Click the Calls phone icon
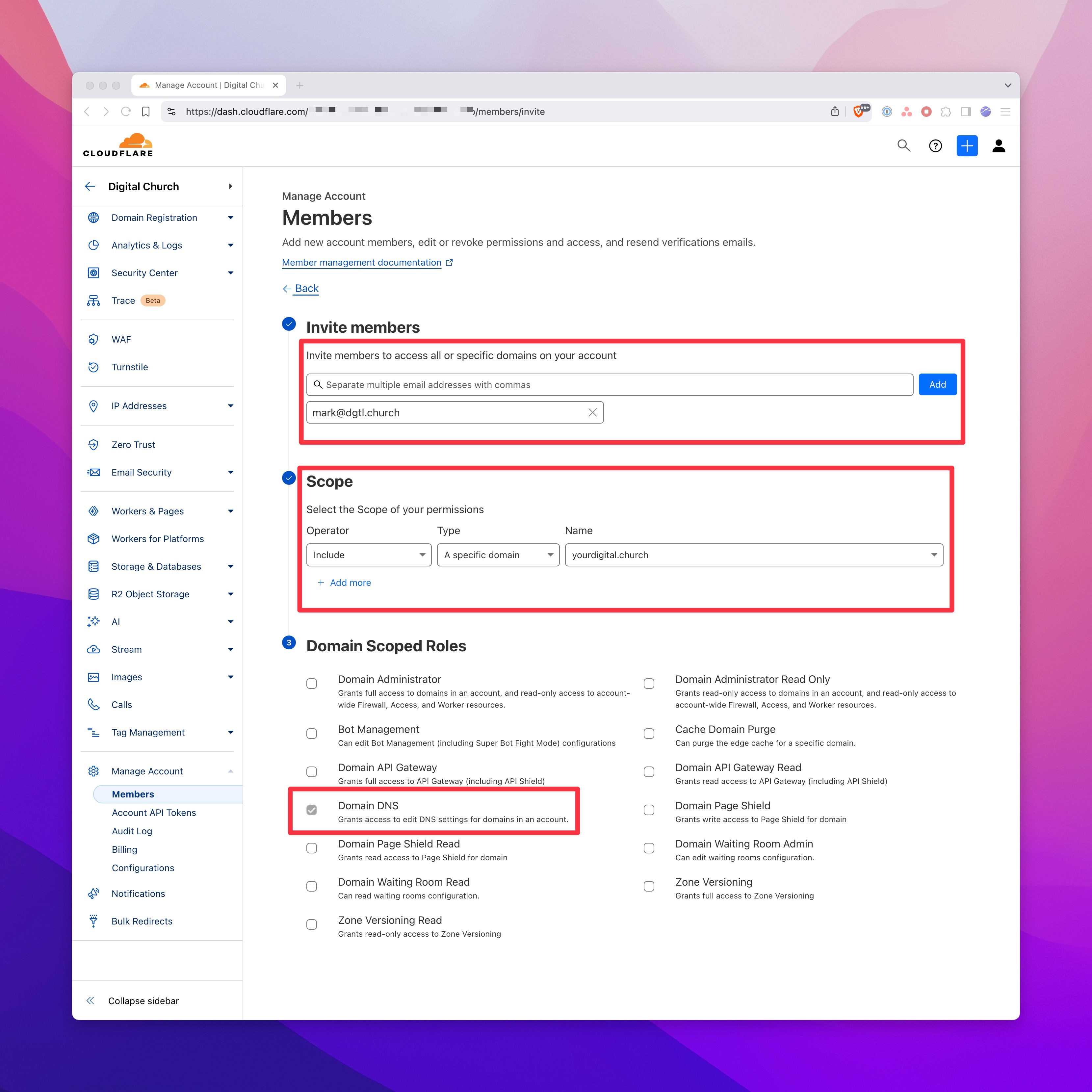This screenshot has height=1092, width=1092. point(93,704)
